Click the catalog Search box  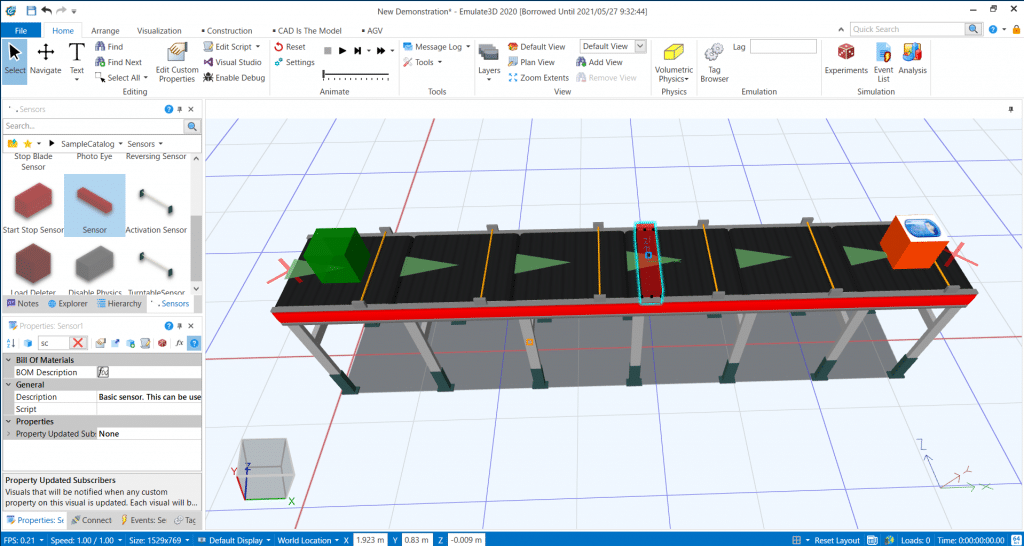click(94, 126)
